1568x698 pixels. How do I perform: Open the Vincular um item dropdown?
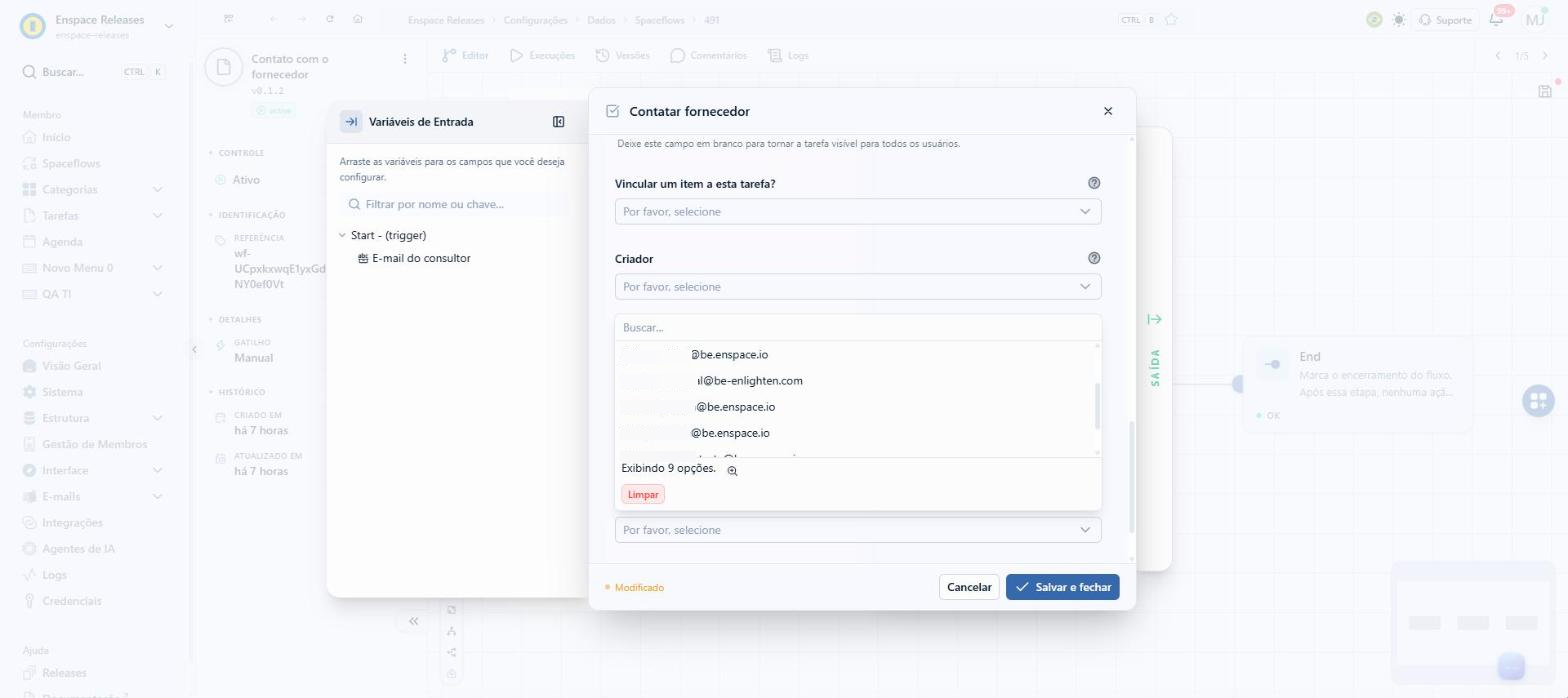point(858,212)
